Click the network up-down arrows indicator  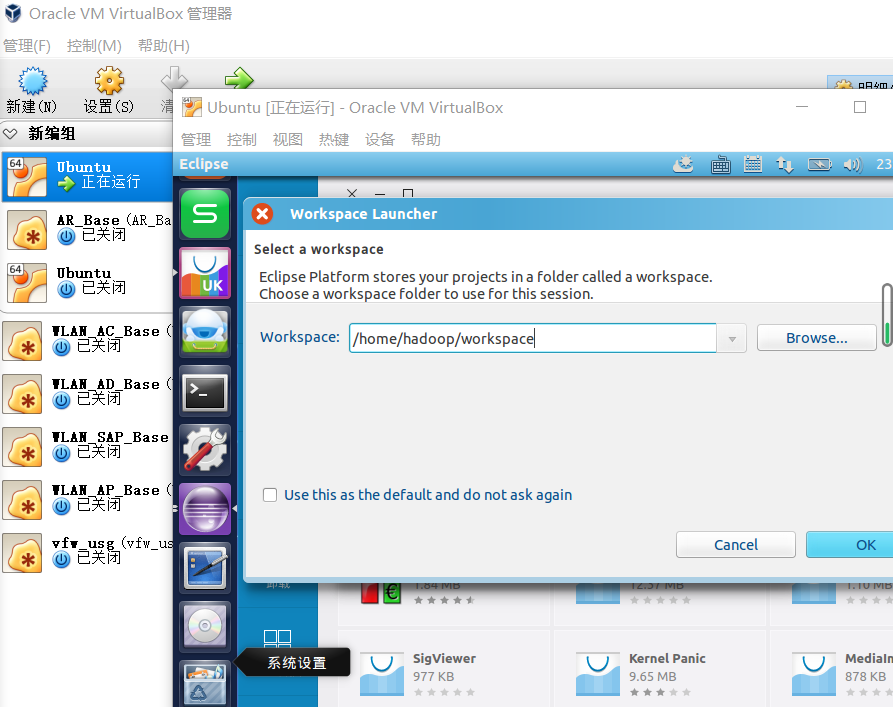785,165
